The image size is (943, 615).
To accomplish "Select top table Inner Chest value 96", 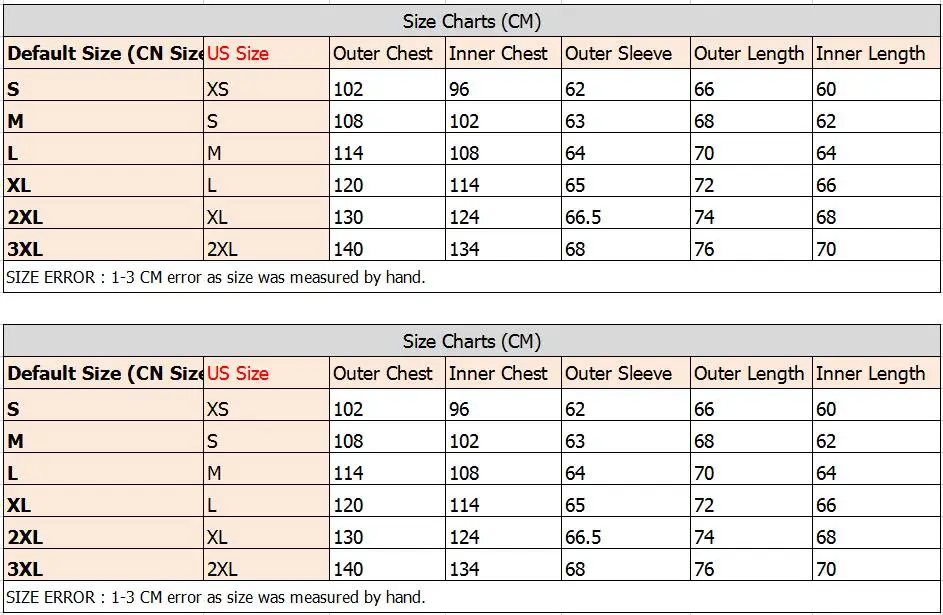I will pos(459,89).
